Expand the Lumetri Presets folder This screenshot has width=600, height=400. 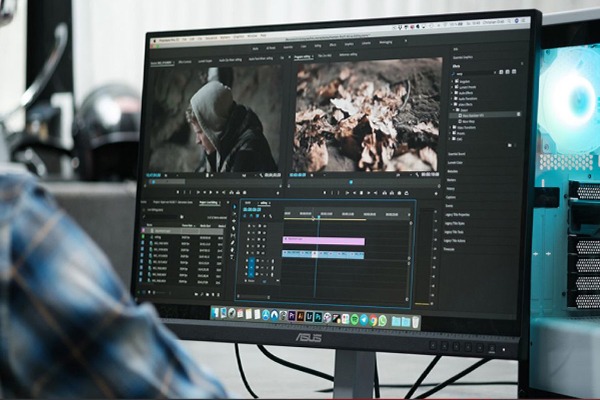pos(452,87)
